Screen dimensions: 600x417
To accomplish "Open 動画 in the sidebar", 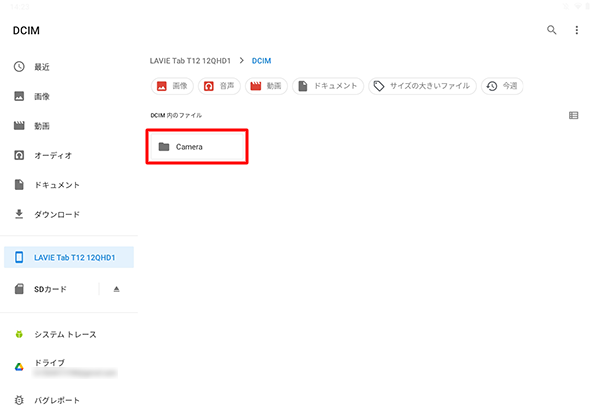I will click(x=69, y=125).
